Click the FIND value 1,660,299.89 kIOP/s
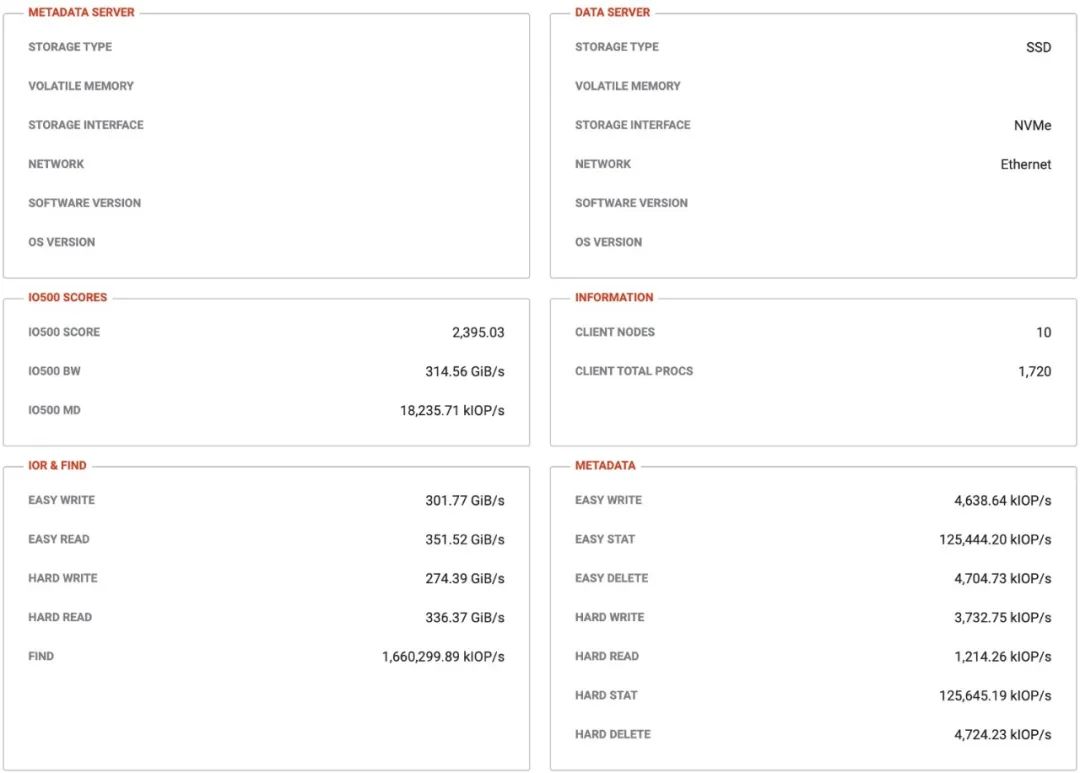This screenshot has height=773, width=1080. click(x=443, y=657)
